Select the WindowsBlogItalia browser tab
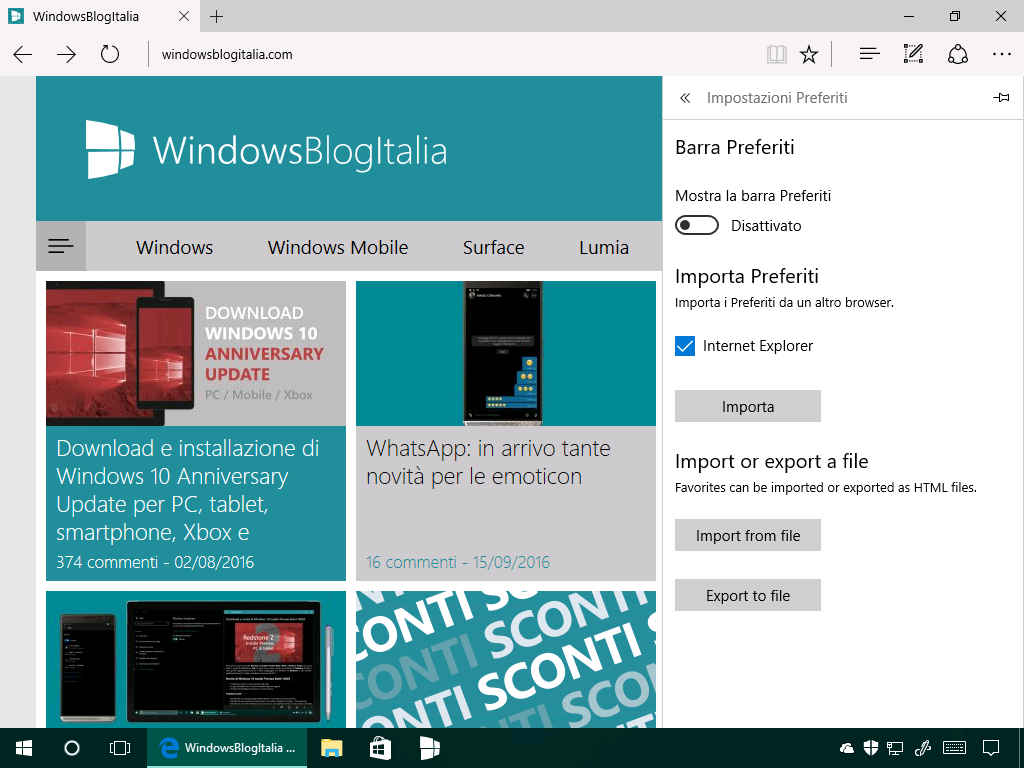Image resolution: width=1024 pixels, height=768 pixels. coord(99,16)
